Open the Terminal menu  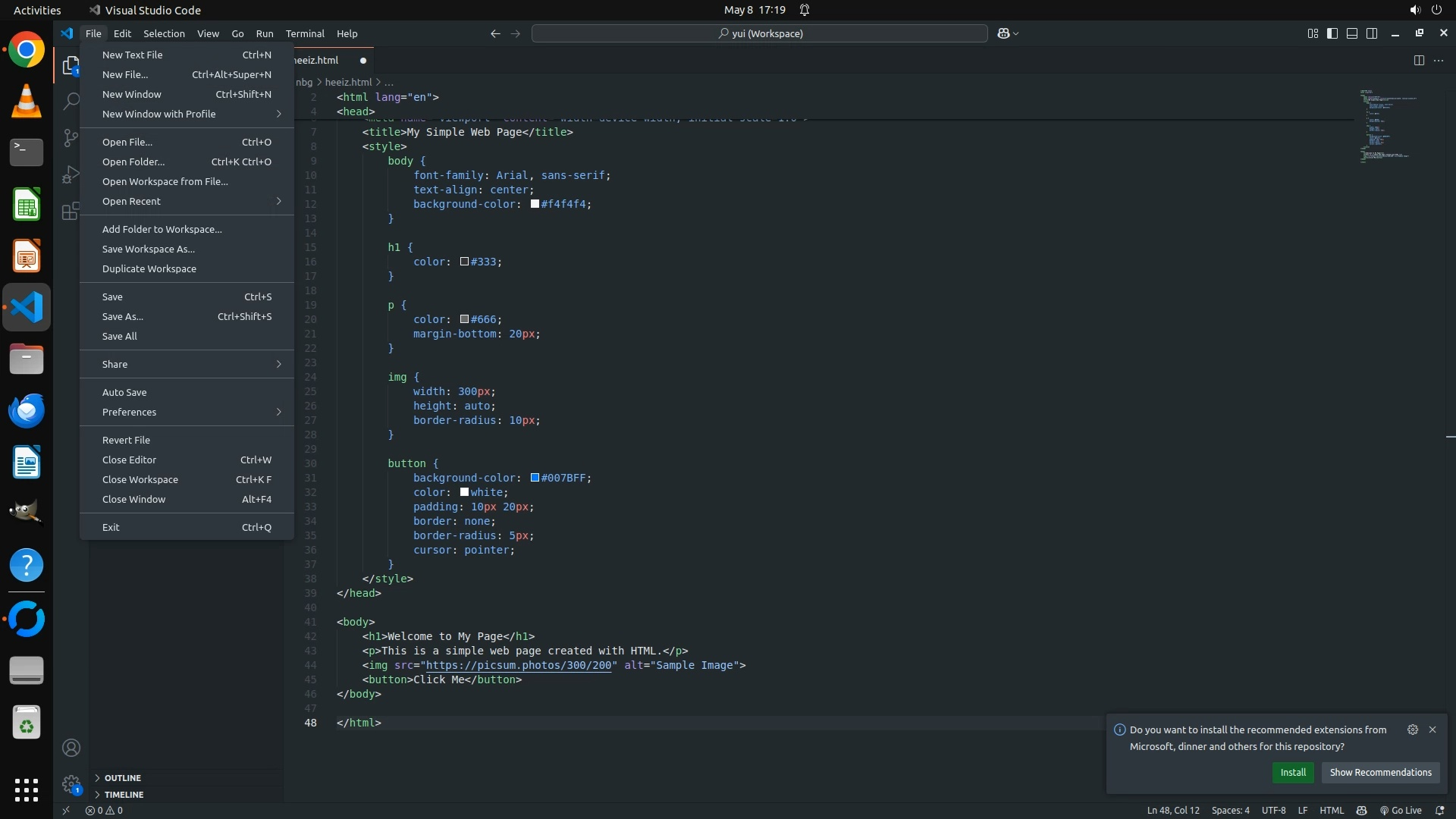coord(305,33)
